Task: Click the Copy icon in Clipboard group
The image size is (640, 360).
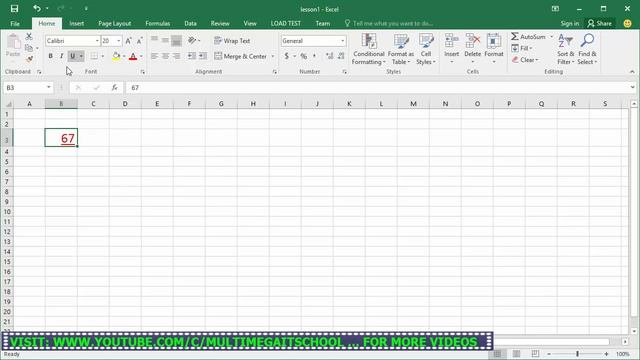Action: point(29,48)
